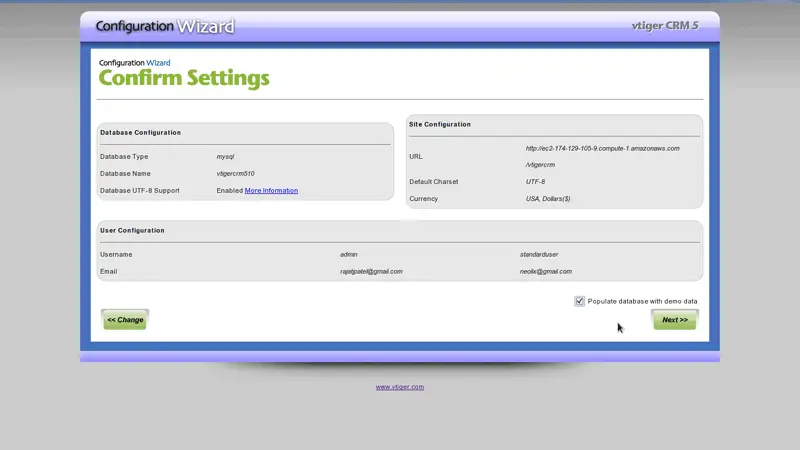Click the Default Charset label
Screen dimensions: 800x450
434,182
